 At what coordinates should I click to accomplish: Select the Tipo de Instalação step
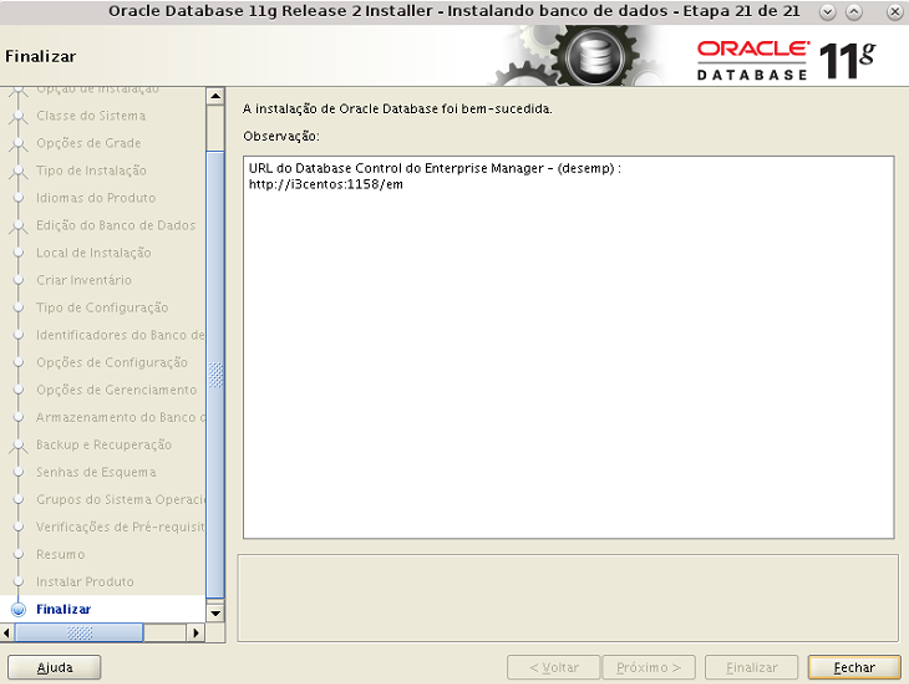pyautogui.click(x=91, y=170)
